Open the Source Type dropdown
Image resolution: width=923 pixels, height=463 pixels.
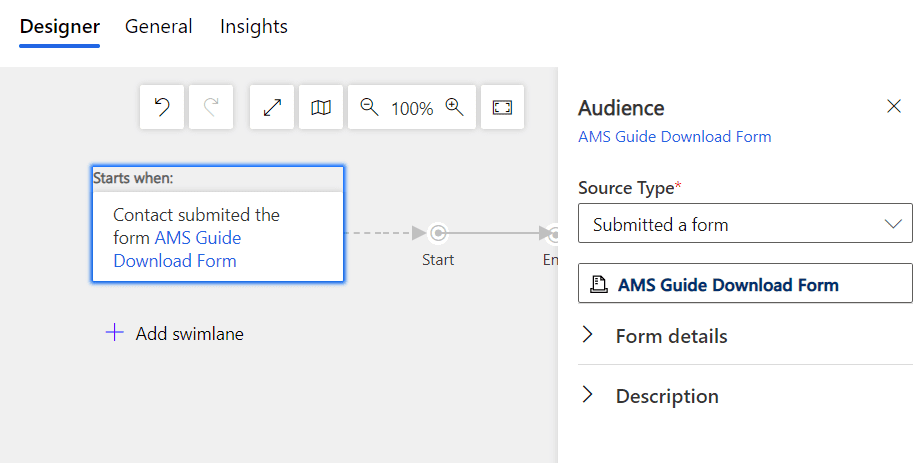click(745, 223)
